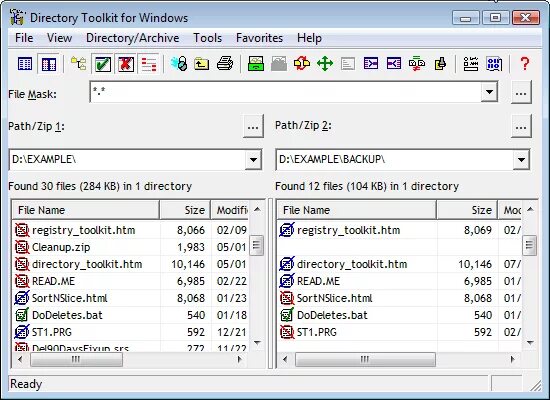Click the green four-way move arrows icon
The width and height of the screenshot is (550, 400).
325,64
